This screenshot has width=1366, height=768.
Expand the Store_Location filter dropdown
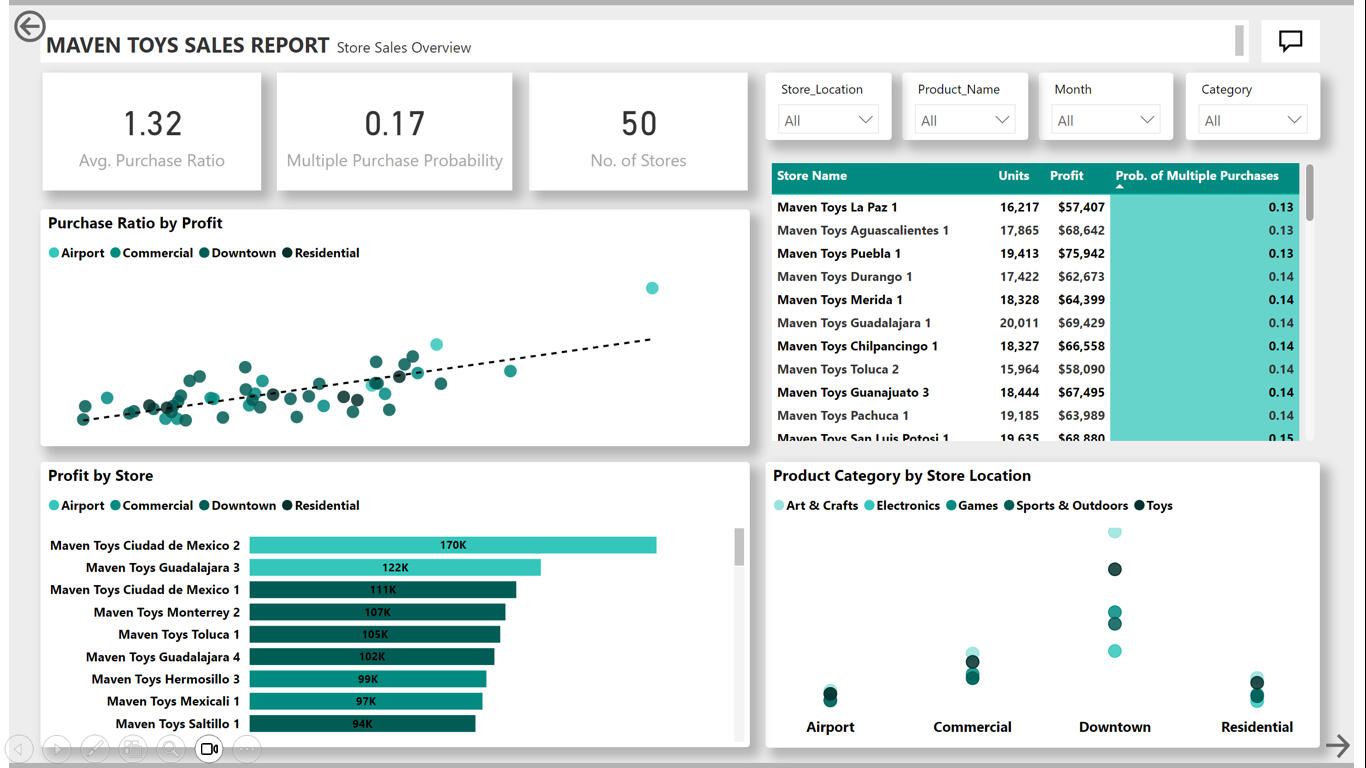tap(828, 120)
